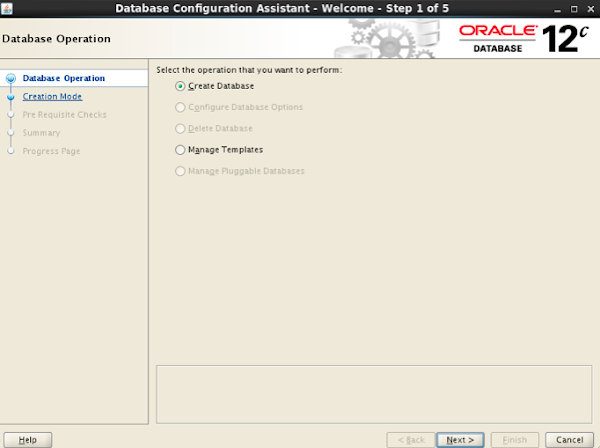600x448 pixels.
Task: Click the Oracle Database 12c logo
Action: [x=523, y=39]
